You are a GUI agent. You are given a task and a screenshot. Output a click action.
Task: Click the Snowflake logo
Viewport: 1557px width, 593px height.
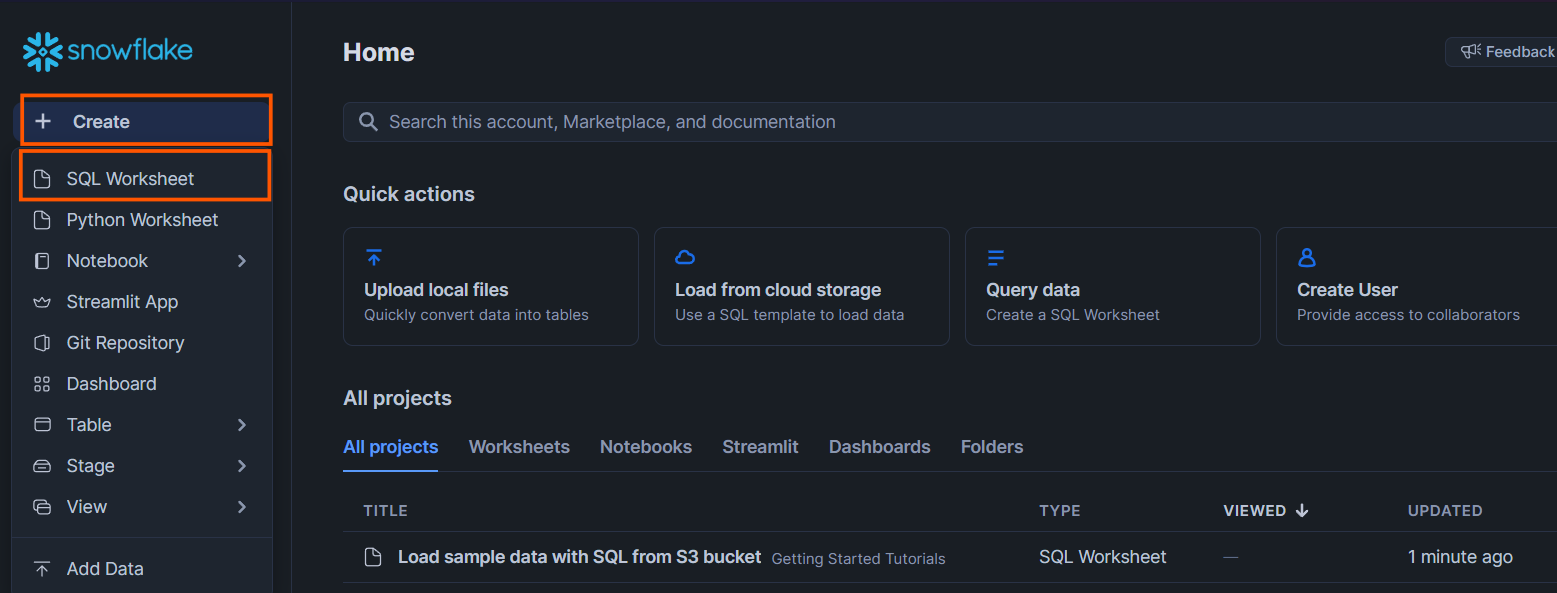pos(108,52)
